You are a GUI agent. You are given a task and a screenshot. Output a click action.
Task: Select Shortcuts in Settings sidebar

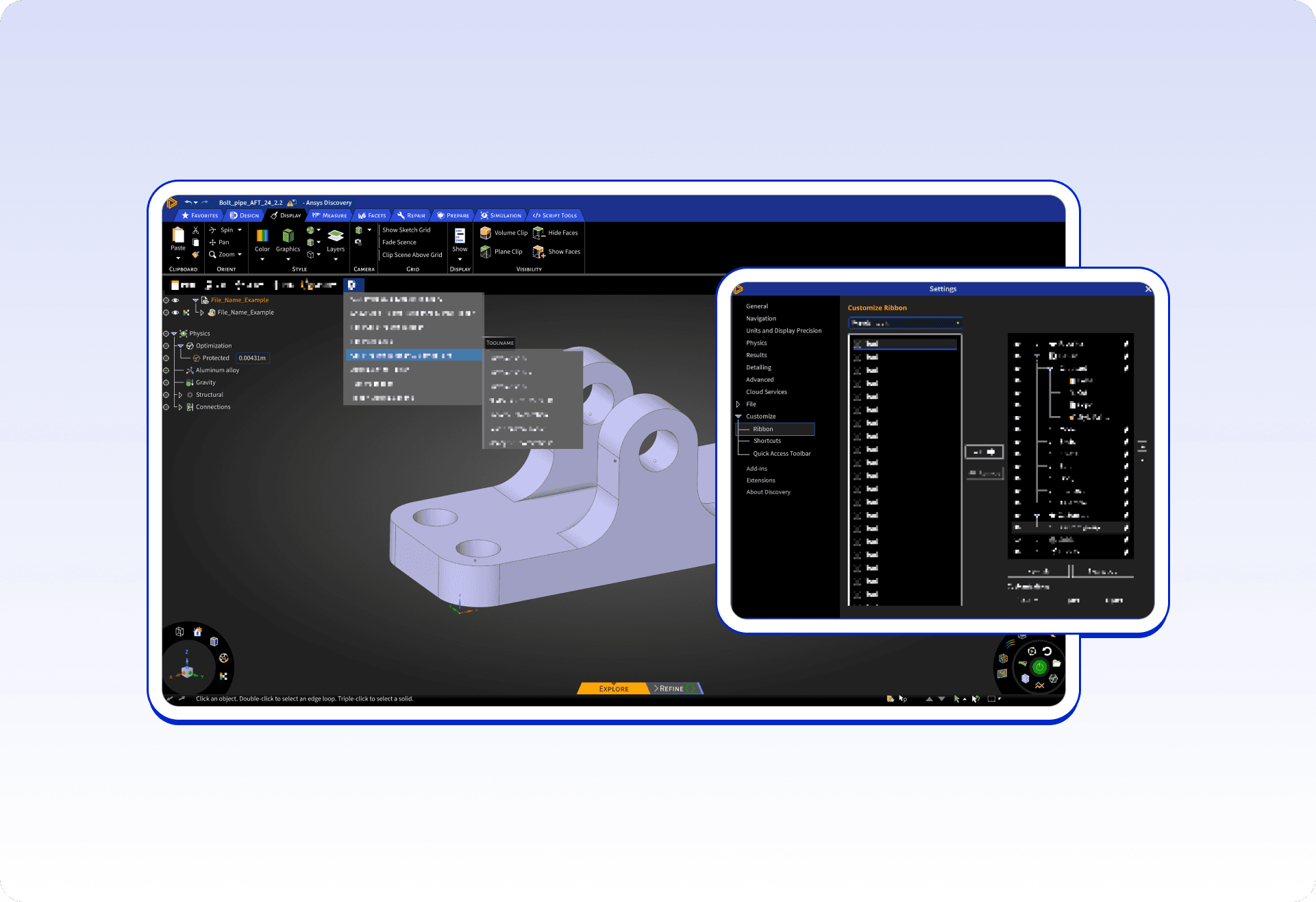pos(767,441)
